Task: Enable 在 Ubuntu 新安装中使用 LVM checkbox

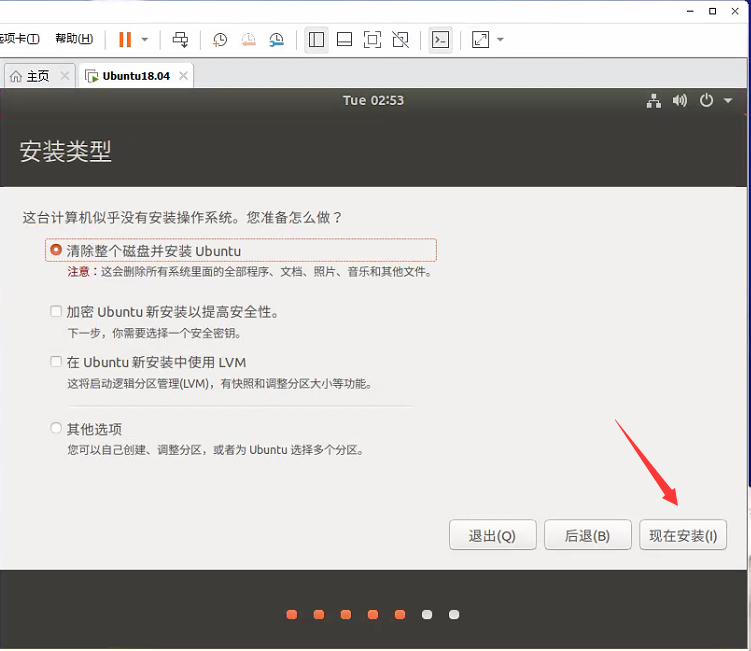Action: tap(56, 361)
